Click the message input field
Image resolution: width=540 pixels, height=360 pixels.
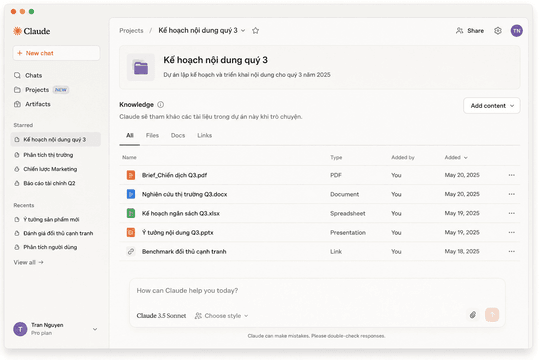point(317,291)
